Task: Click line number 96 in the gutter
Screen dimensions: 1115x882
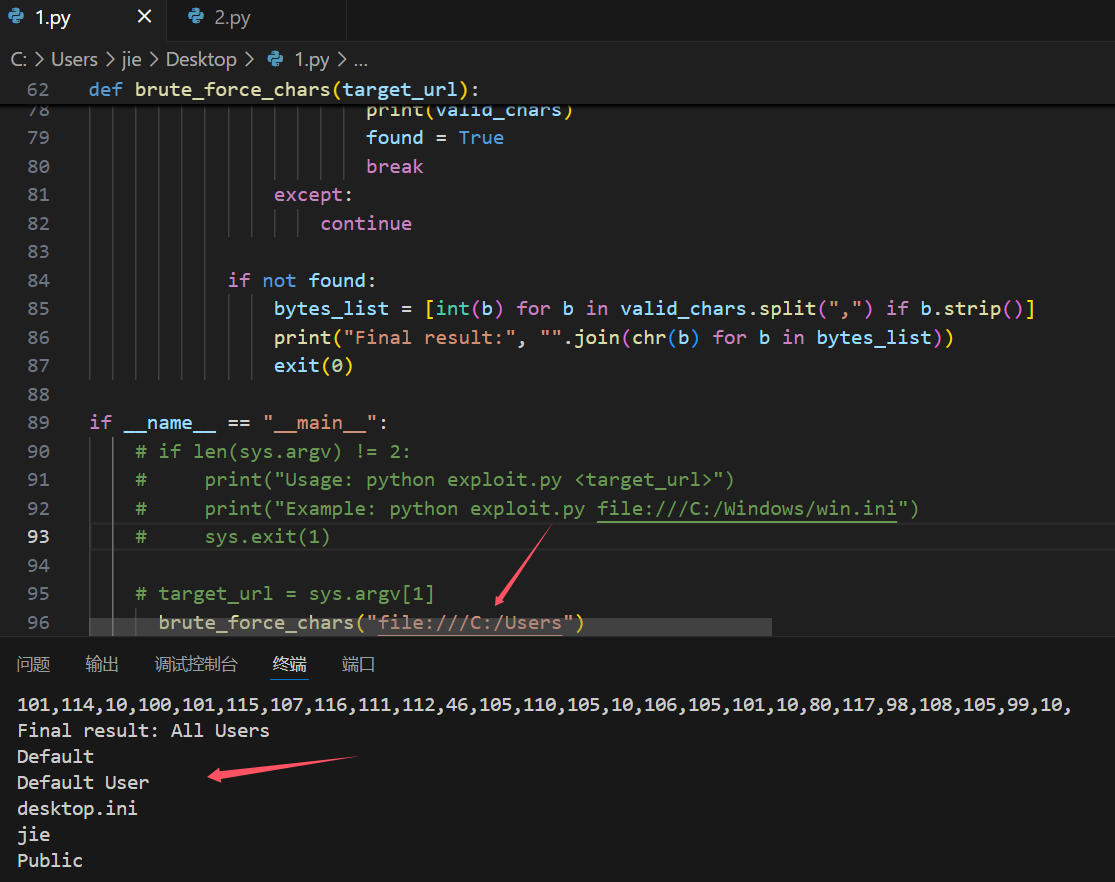Action: [x=38, y=623]
